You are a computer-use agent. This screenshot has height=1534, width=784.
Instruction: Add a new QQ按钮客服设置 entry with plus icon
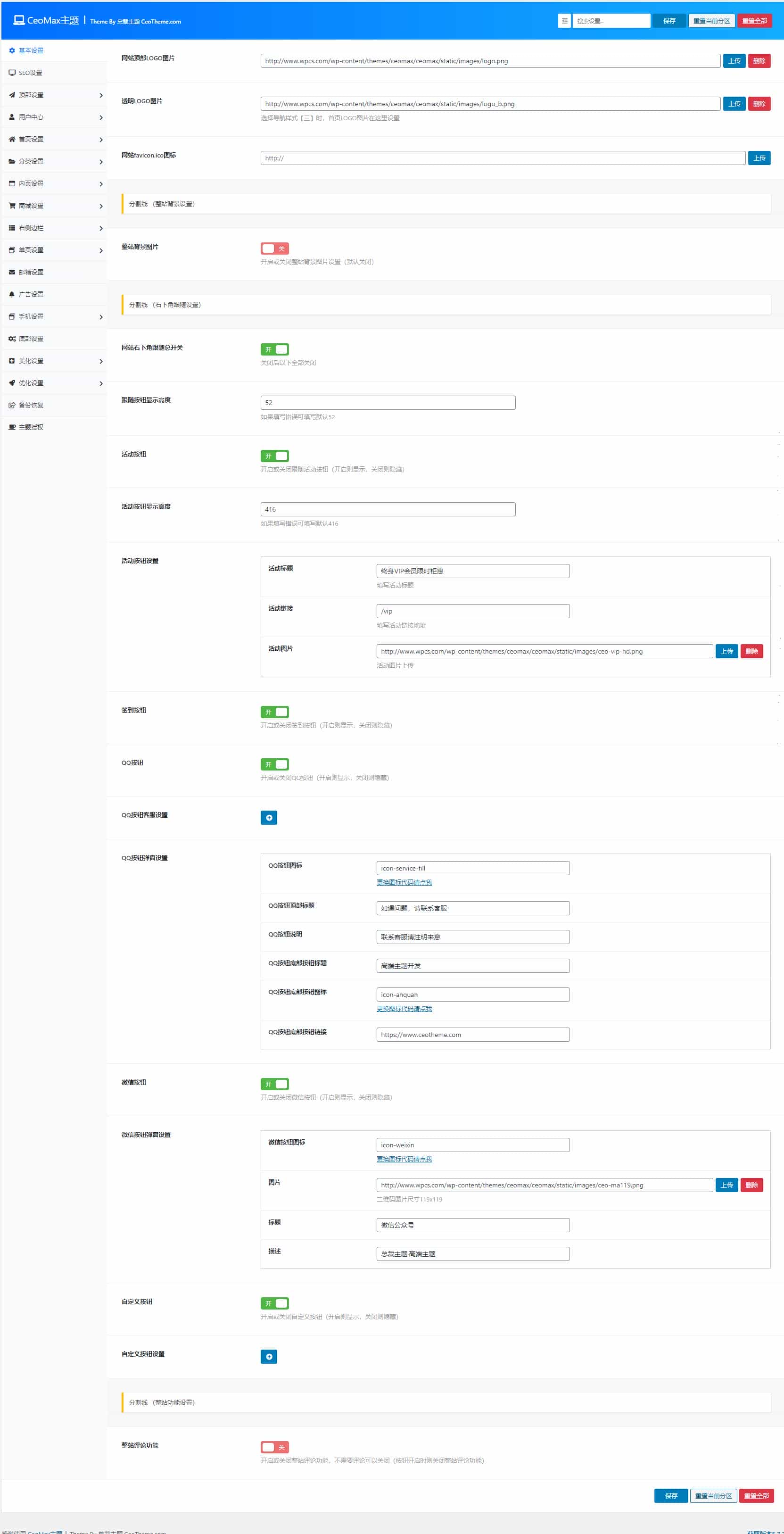click(269, 818)
